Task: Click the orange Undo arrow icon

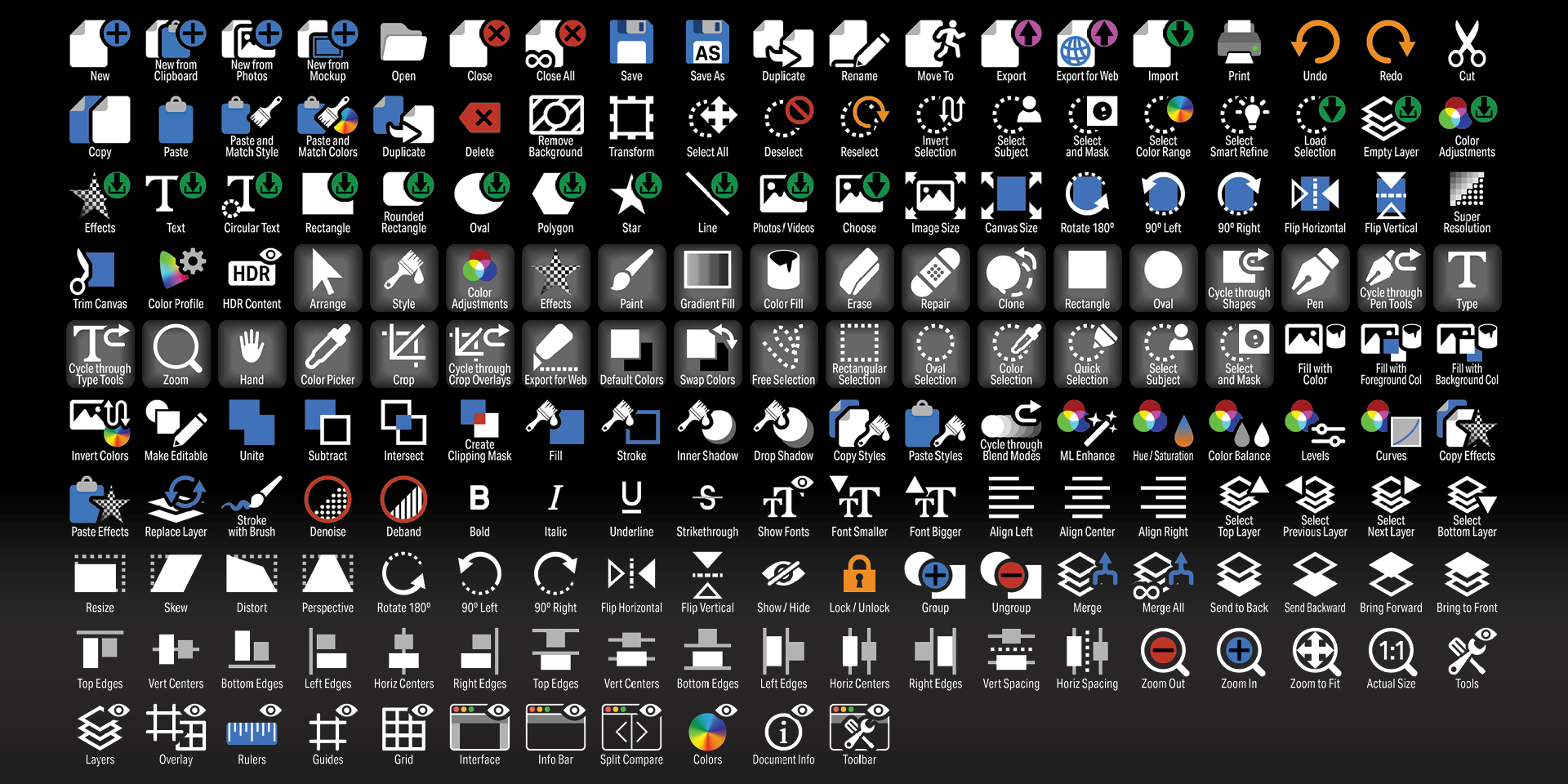Action: coord(1315,43)
